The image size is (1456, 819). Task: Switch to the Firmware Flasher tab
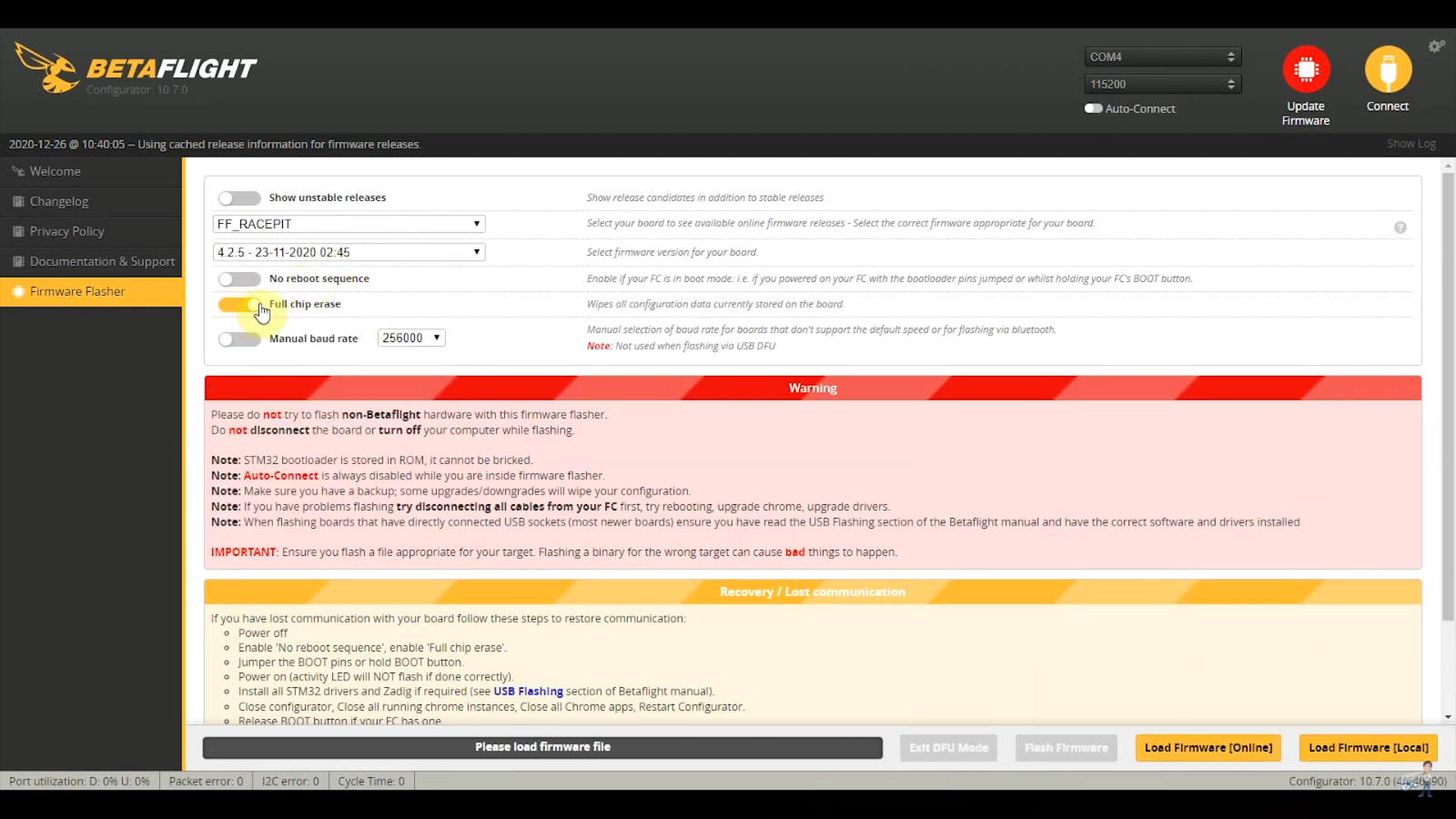coord(77,291)
